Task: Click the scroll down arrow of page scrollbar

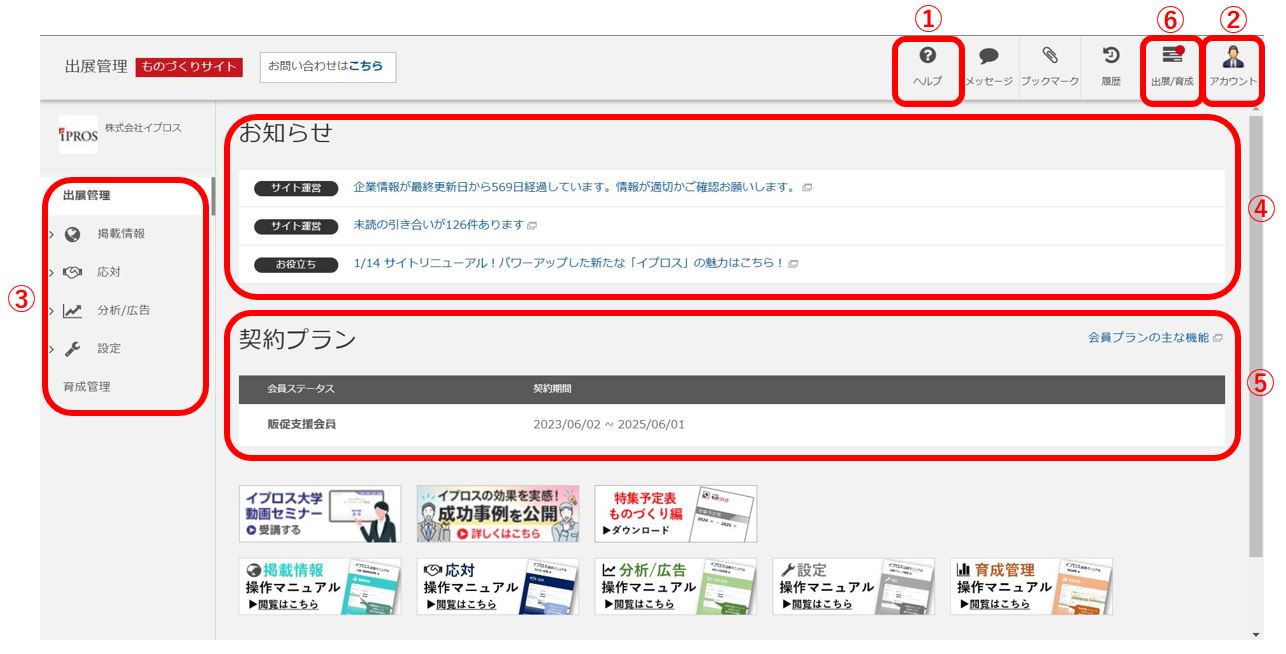Action: tap(1256, 634)
